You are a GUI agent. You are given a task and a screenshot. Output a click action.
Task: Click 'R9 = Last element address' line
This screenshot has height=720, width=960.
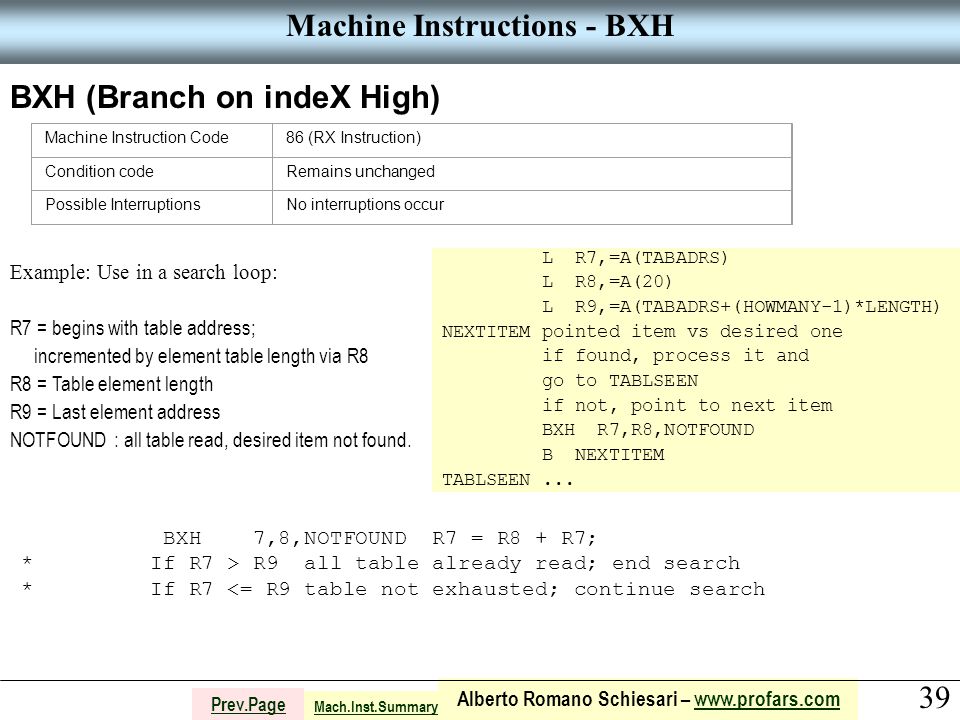(x=115, y=413)
